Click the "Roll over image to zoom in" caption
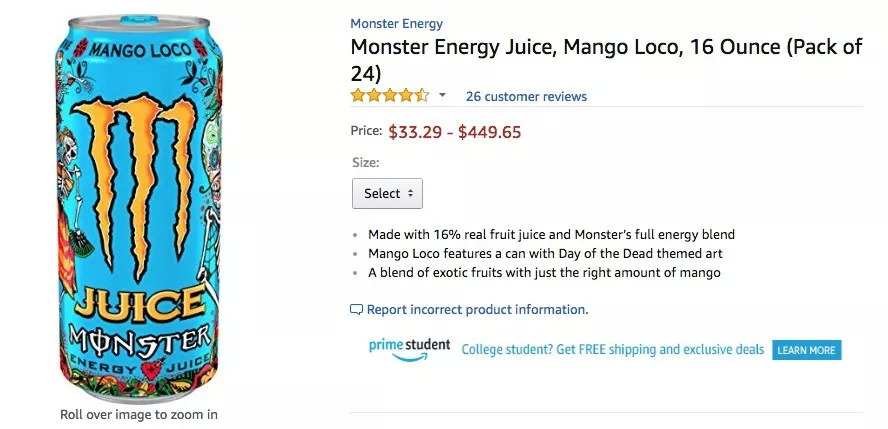The width and height of the screenshot is (888, 429). [x=139, y=414]
